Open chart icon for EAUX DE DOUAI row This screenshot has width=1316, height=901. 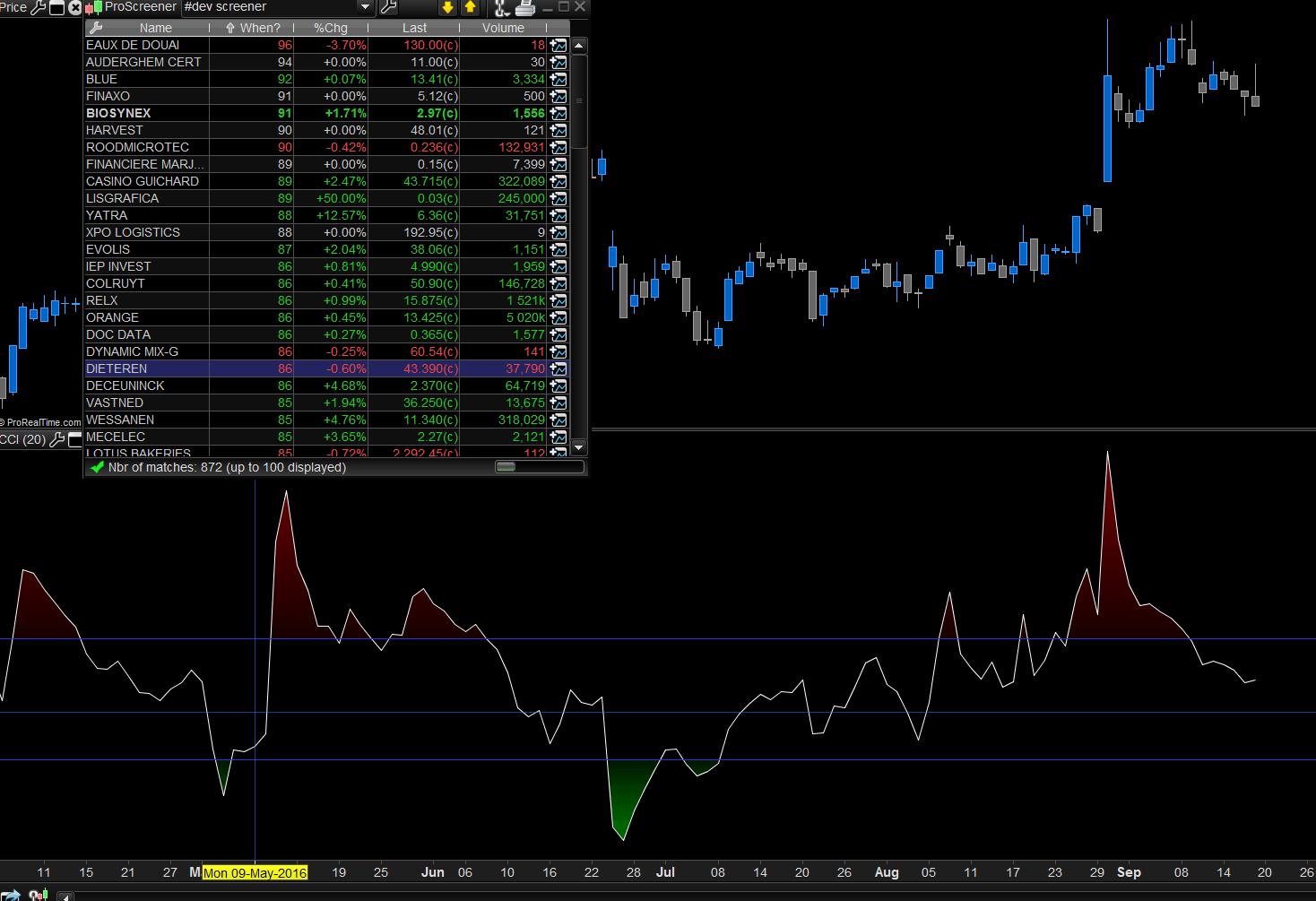click(x=558, y=45)
